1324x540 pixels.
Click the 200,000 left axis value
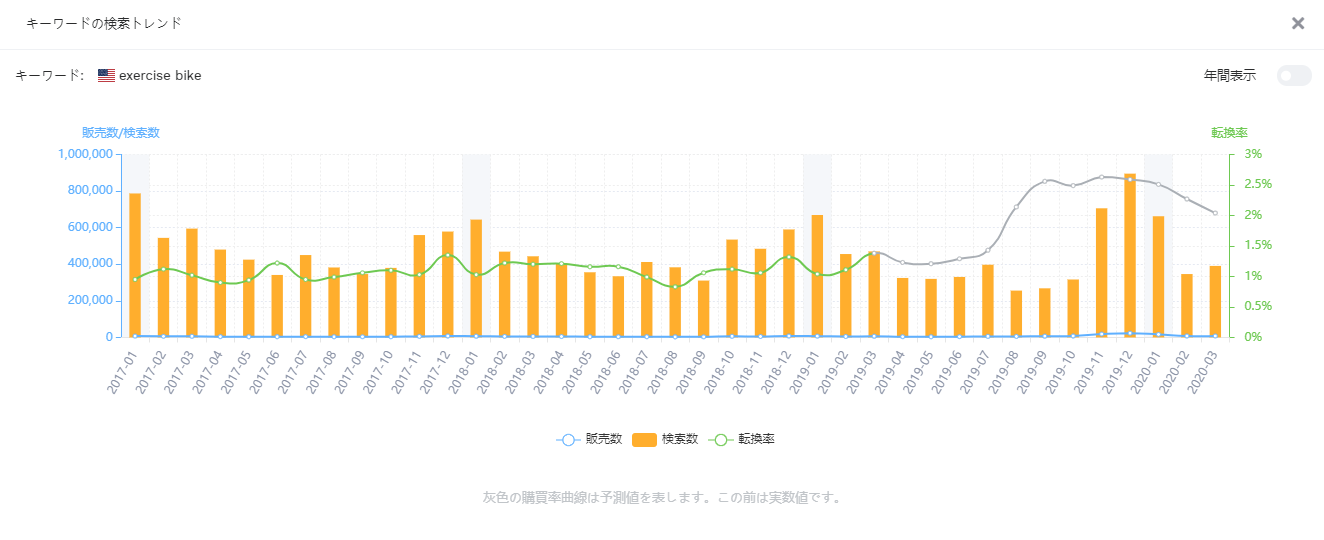(x=90, y=300)
